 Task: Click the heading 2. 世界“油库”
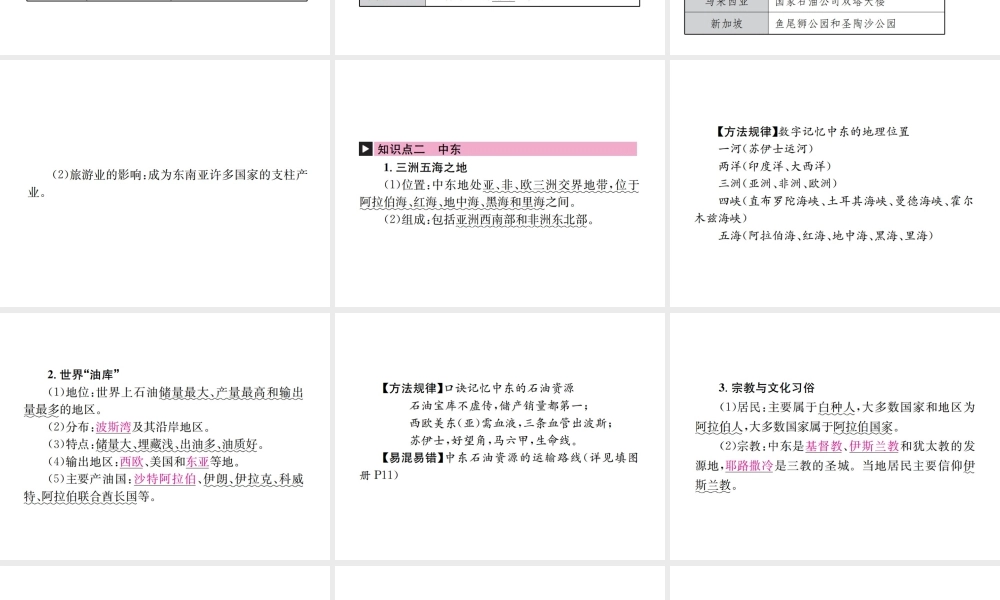pyautogui.click(x=84, y=375)
